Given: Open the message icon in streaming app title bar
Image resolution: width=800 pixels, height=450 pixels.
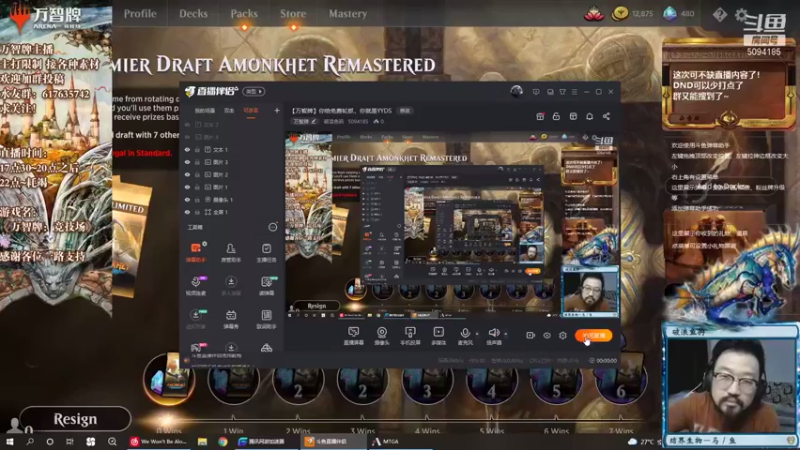Looking at the screenshot, I should pyautogui.click(x=536, y=92).
